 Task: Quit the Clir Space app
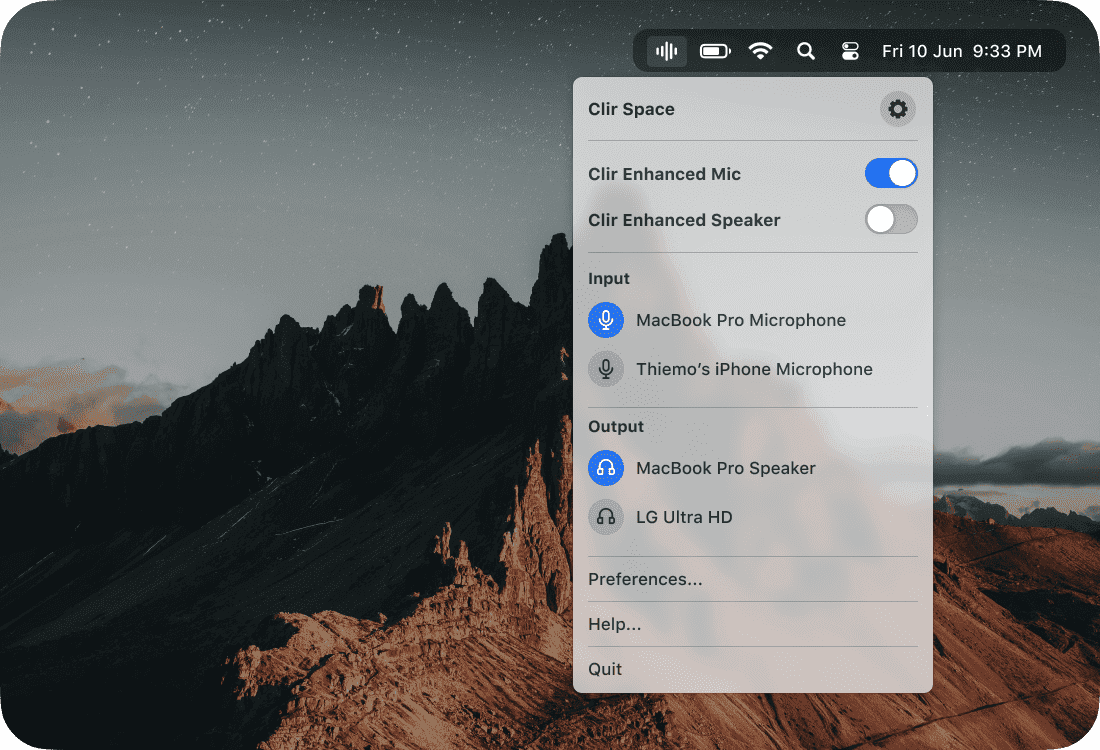(605, 669)
